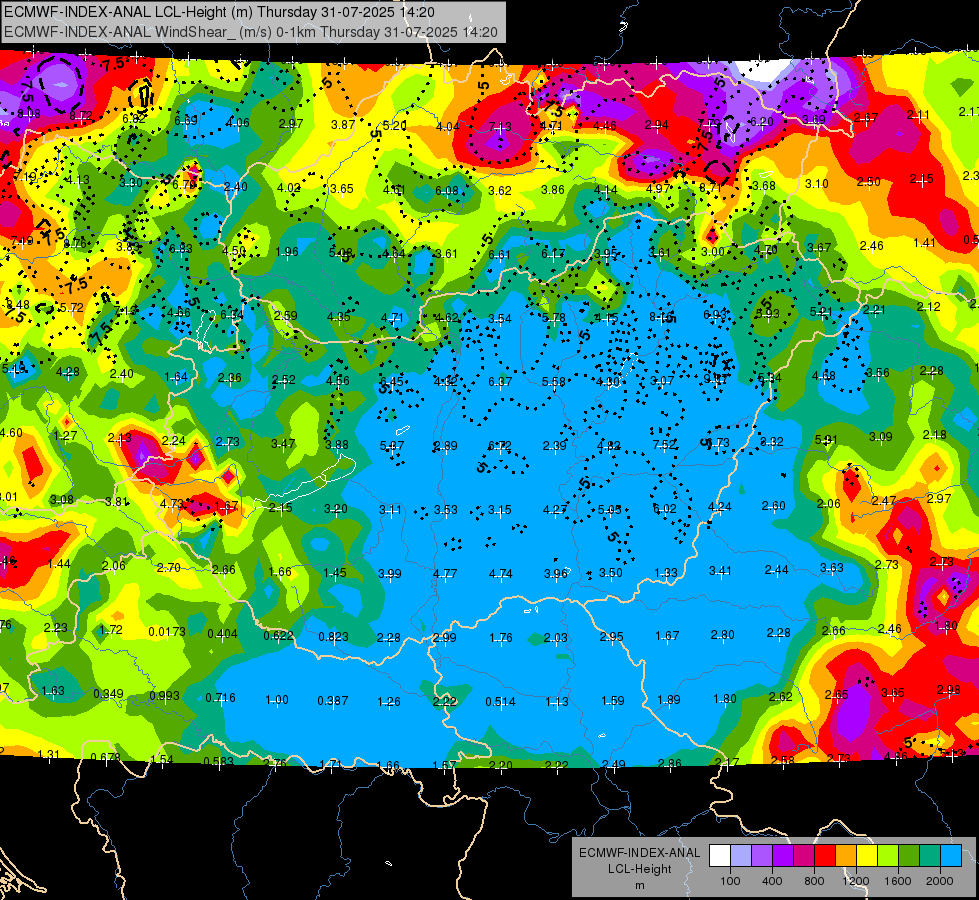The height and width of the screenshot is (900, 979).
Task: Click the wind shear value 6.08
Action: coord(447,190)
